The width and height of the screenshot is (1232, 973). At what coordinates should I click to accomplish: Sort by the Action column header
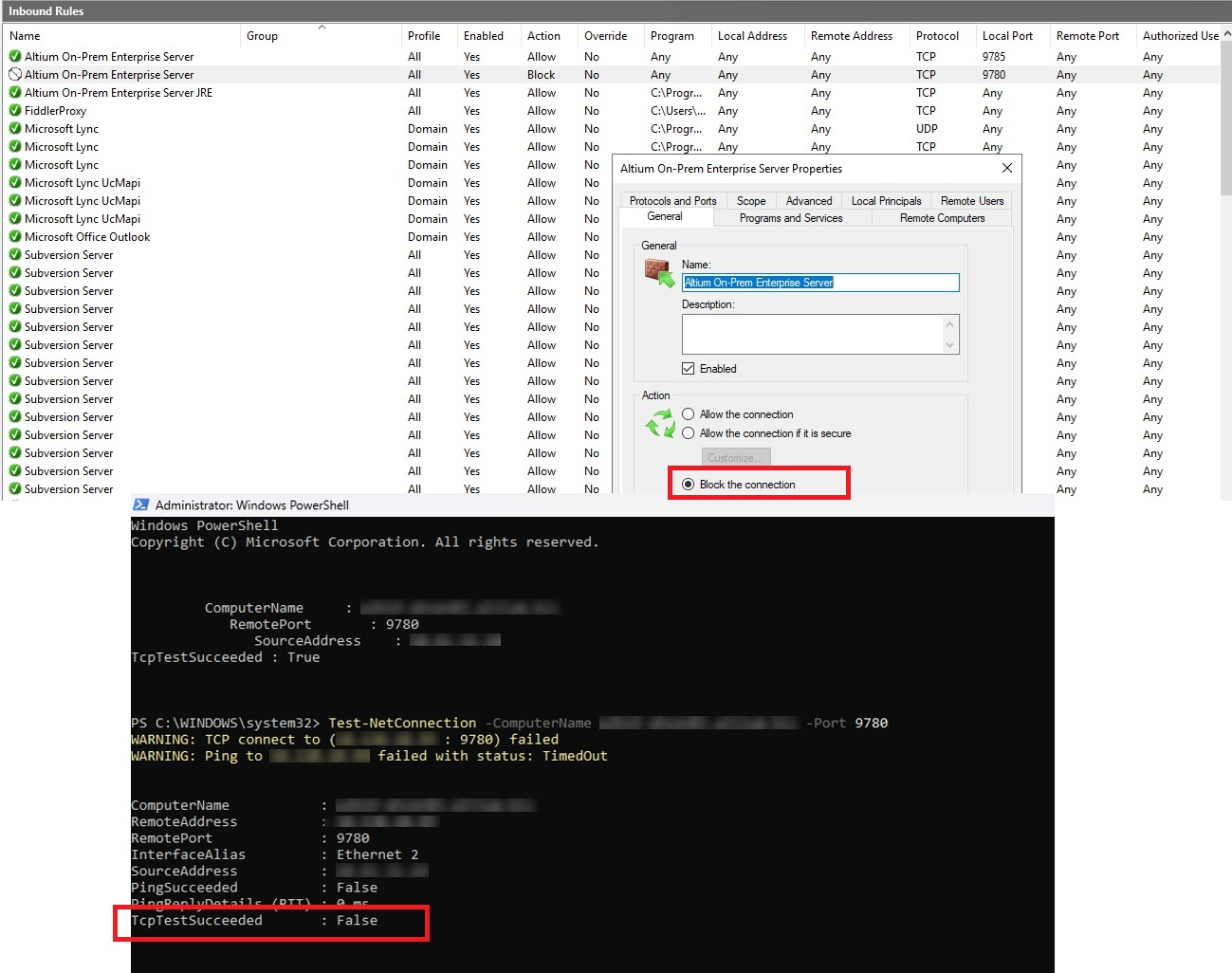pos(550,36)
